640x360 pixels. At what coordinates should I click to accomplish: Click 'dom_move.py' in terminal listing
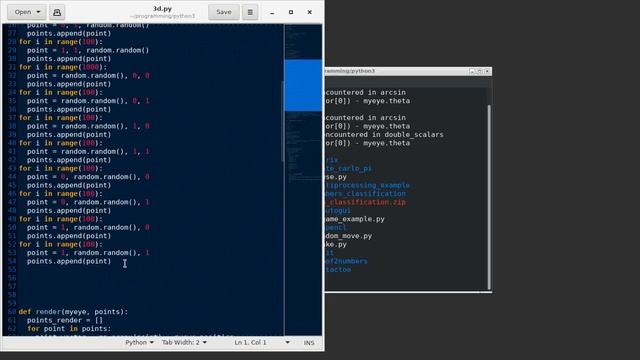[x=348, y=236]
